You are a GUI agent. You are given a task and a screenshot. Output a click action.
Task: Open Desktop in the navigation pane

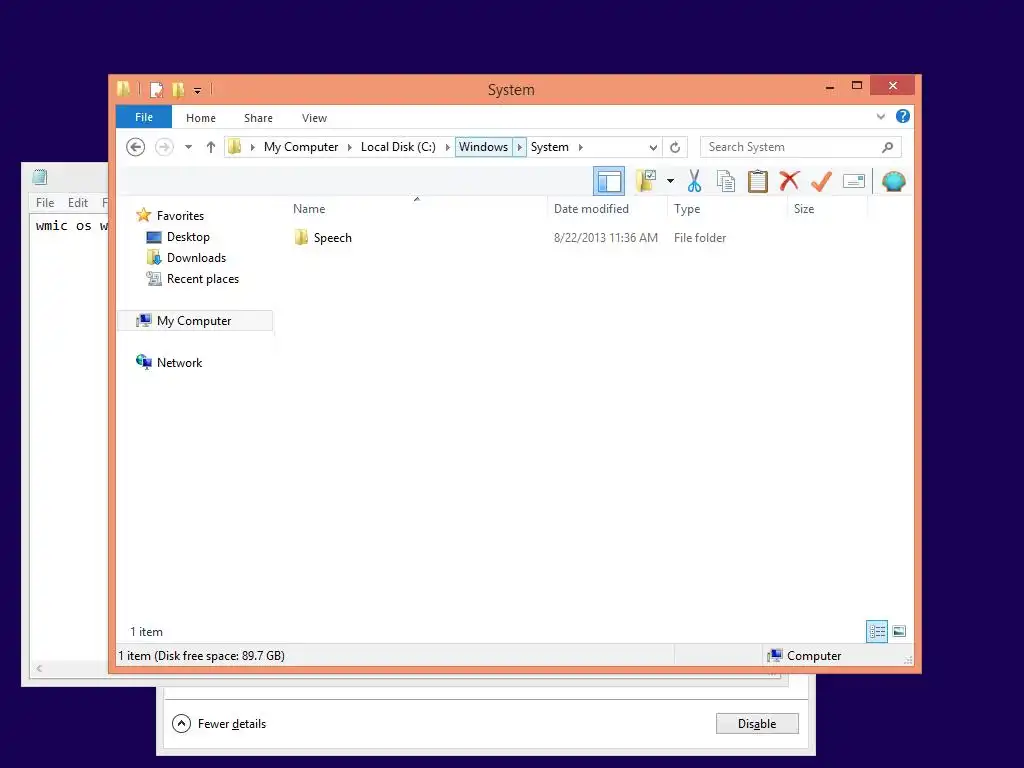point(187,237)
